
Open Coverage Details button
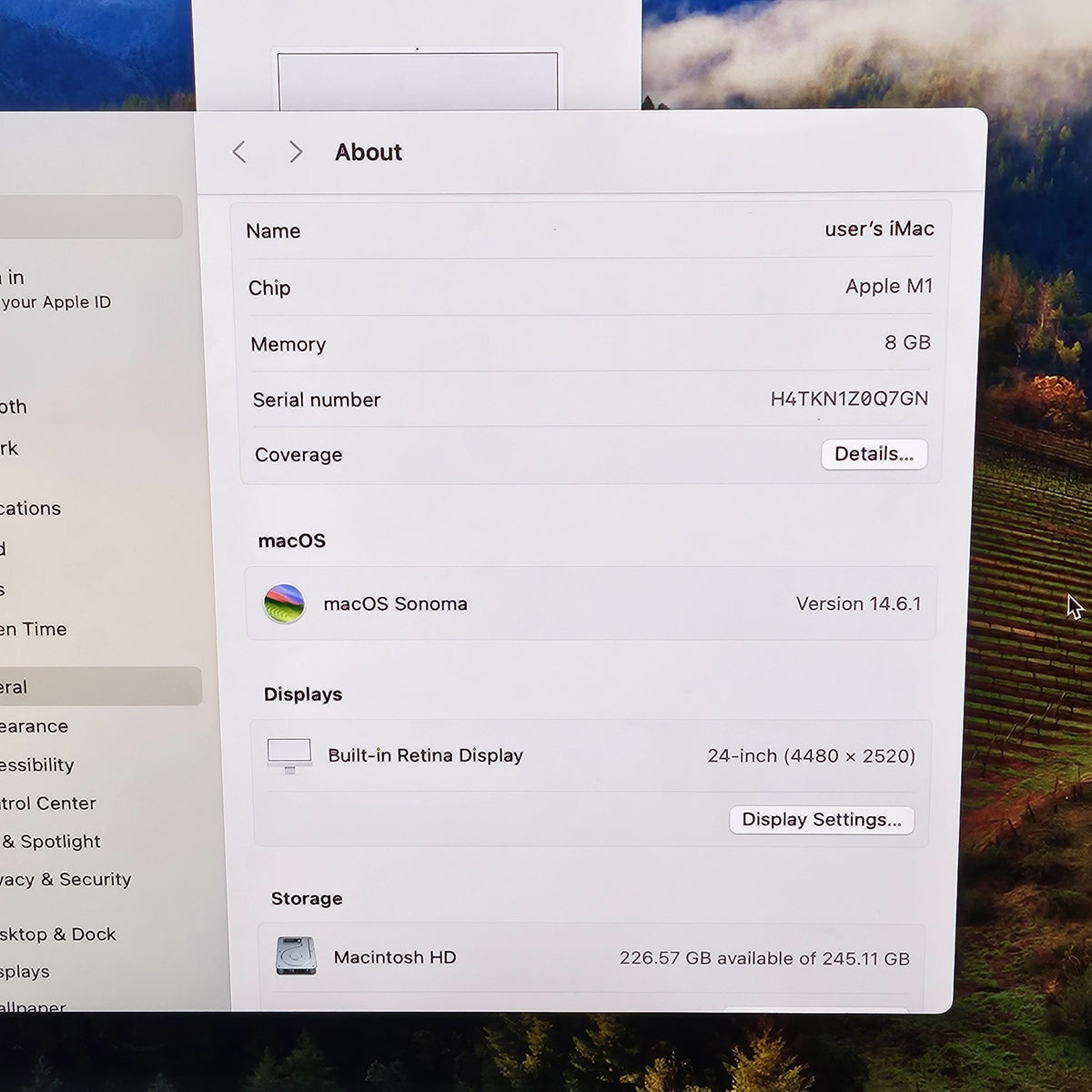coord(874,454)
